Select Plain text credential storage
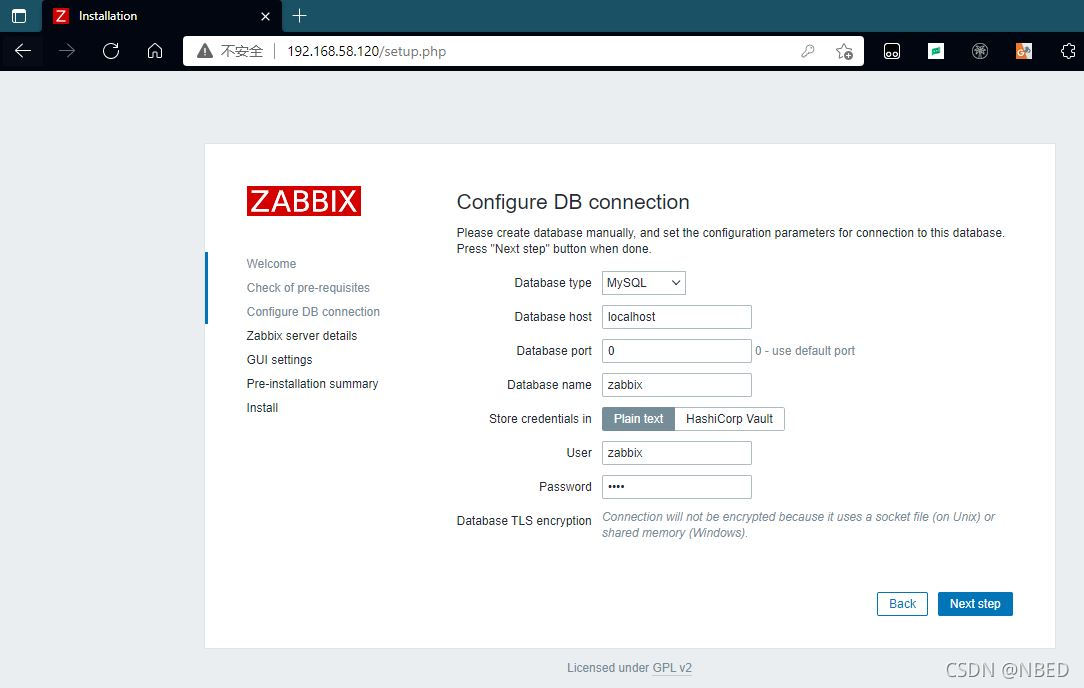 tap(638, 418)
